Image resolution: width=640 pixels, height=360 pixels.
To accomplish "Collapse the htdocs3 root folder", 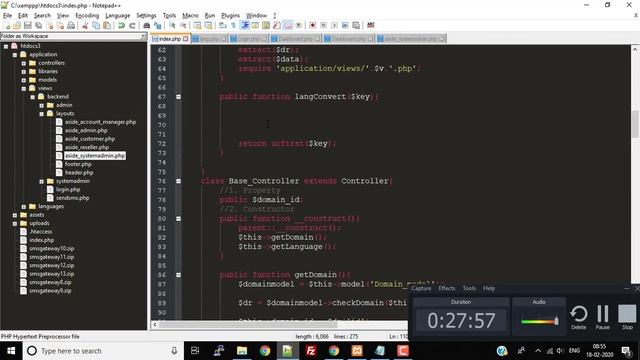I will tap(6, 46).
